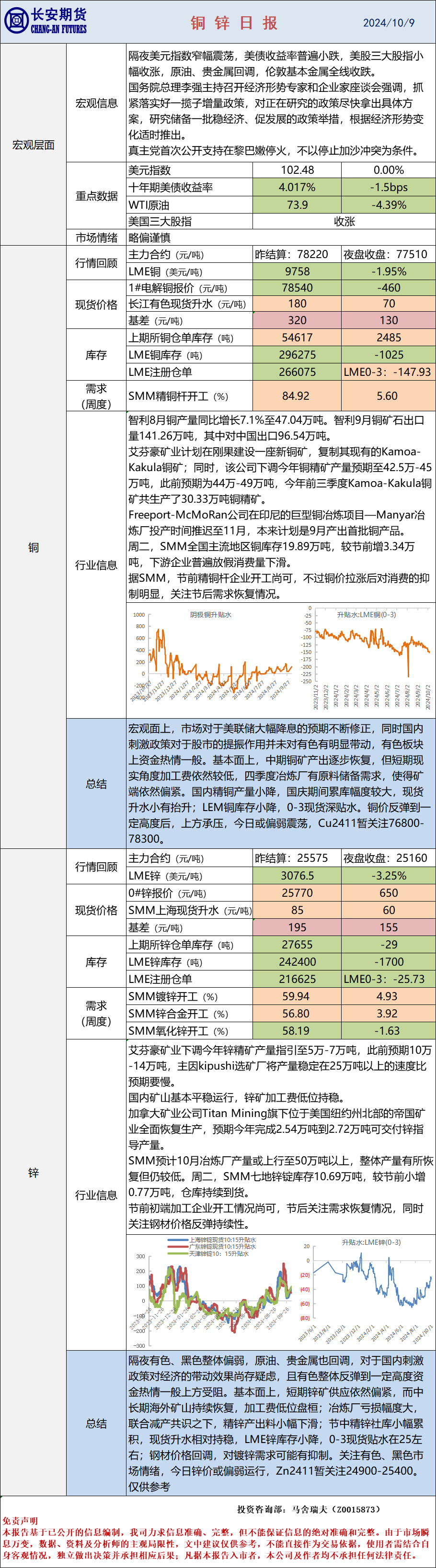
Task: Select the LME铜 change -1.95%
Action: pyautogui.click(x=389, y=271)
